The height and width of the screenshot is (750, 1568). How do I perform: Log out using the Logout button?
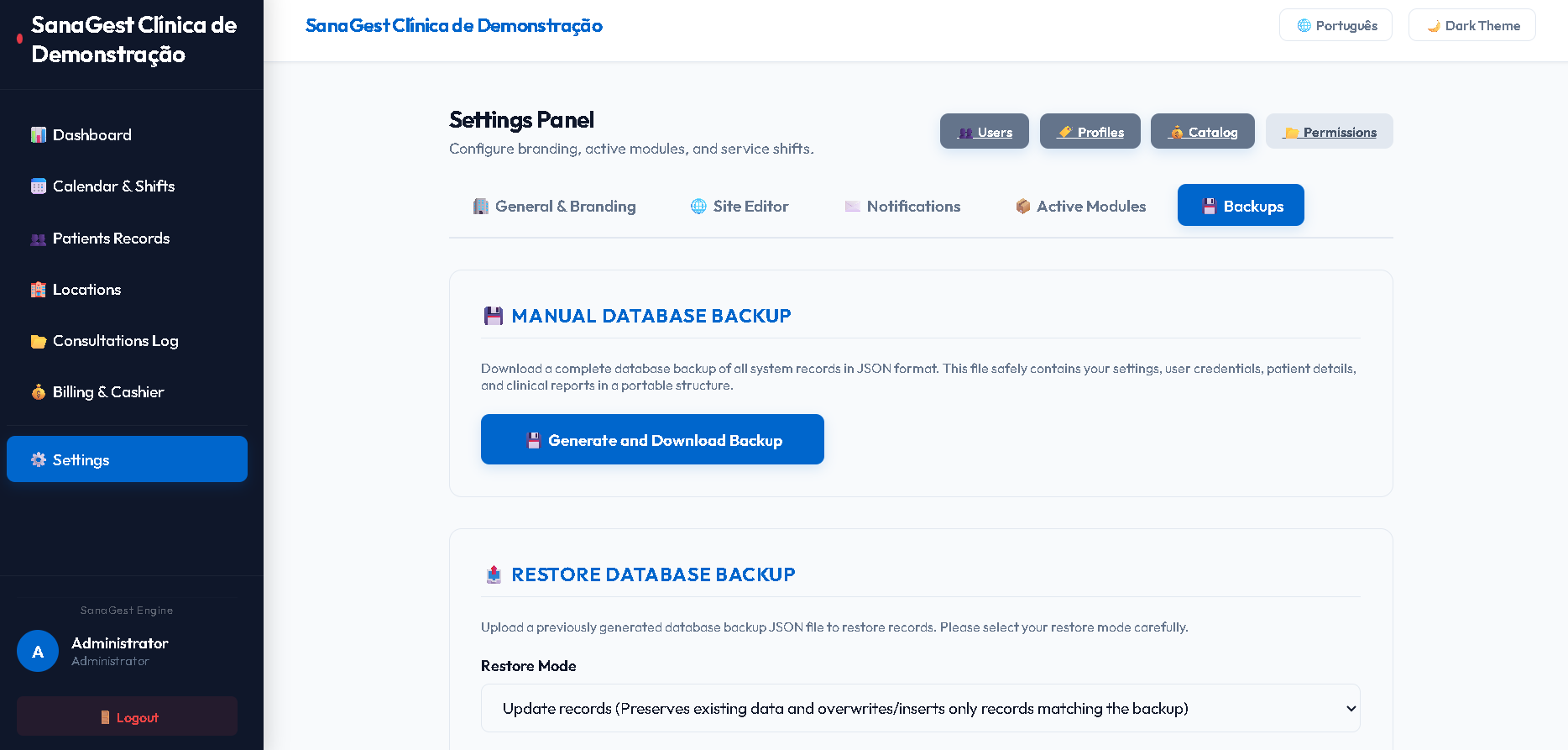coord(127,716)
